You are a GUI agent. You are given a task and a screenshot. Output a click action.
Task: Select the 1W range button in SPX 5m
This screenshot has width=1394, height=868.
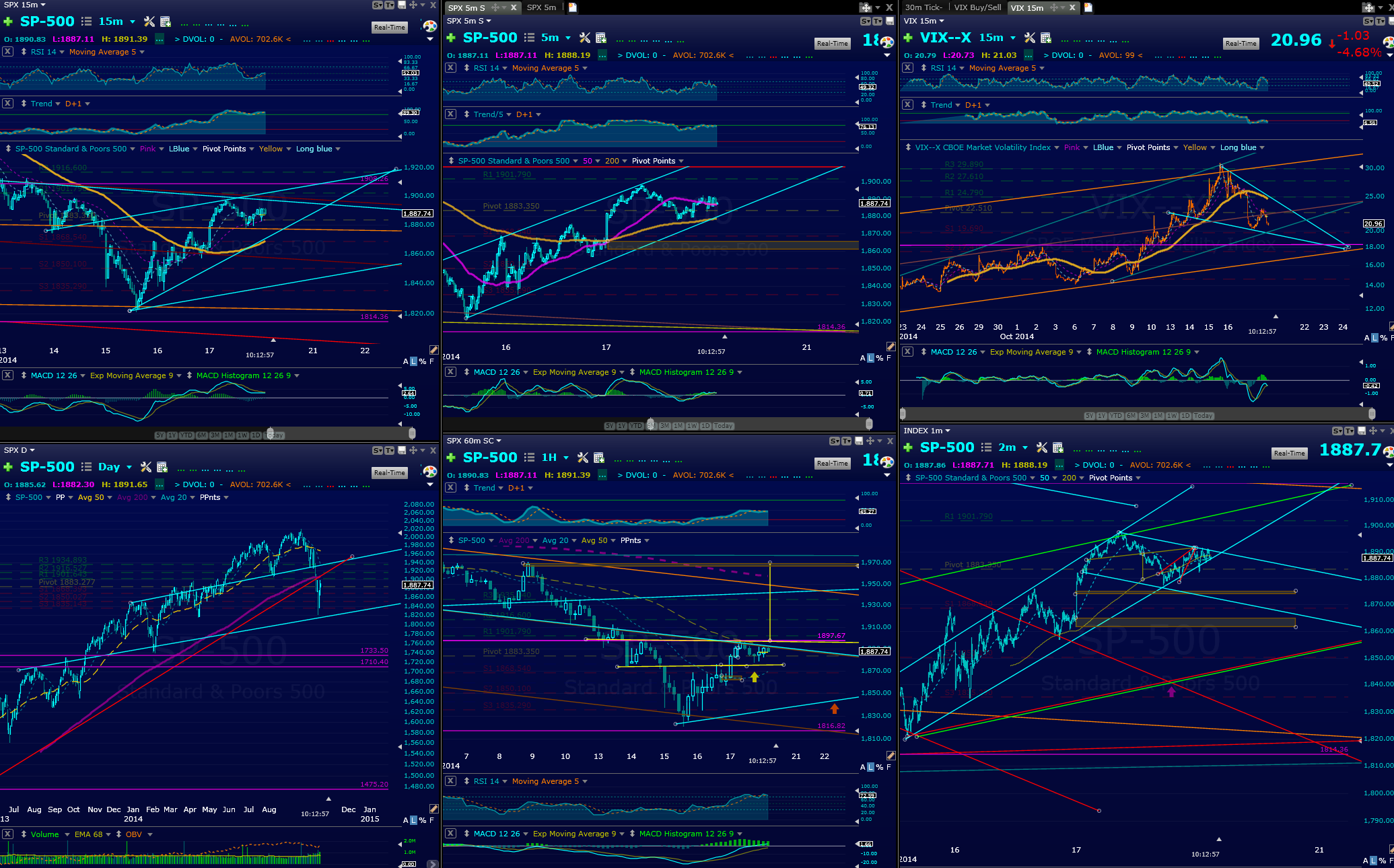[692, 426]
